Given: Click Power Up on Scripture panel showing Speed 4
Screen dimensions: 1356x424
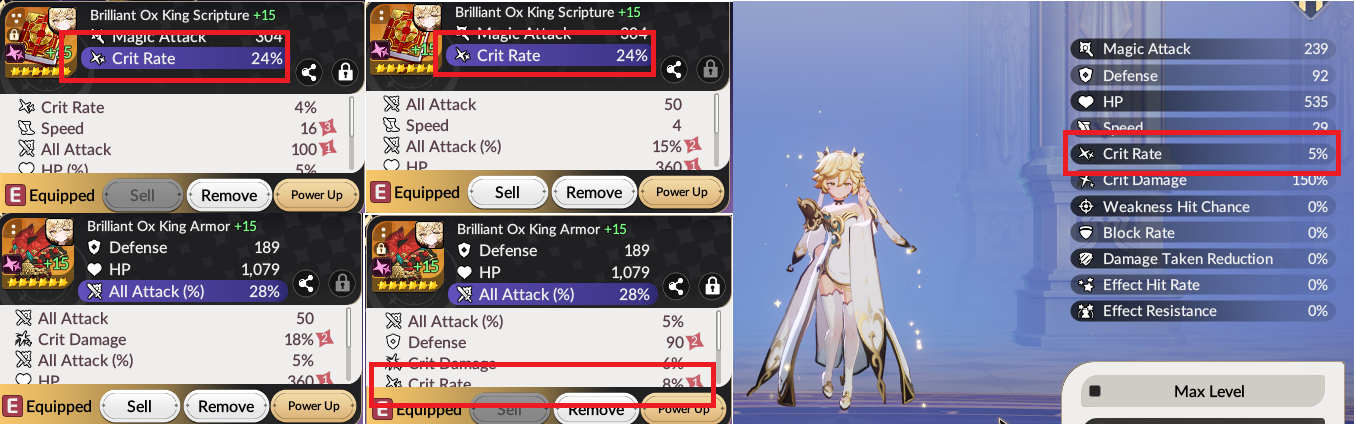Looking at the screenshot, I should tap(682, 192).
